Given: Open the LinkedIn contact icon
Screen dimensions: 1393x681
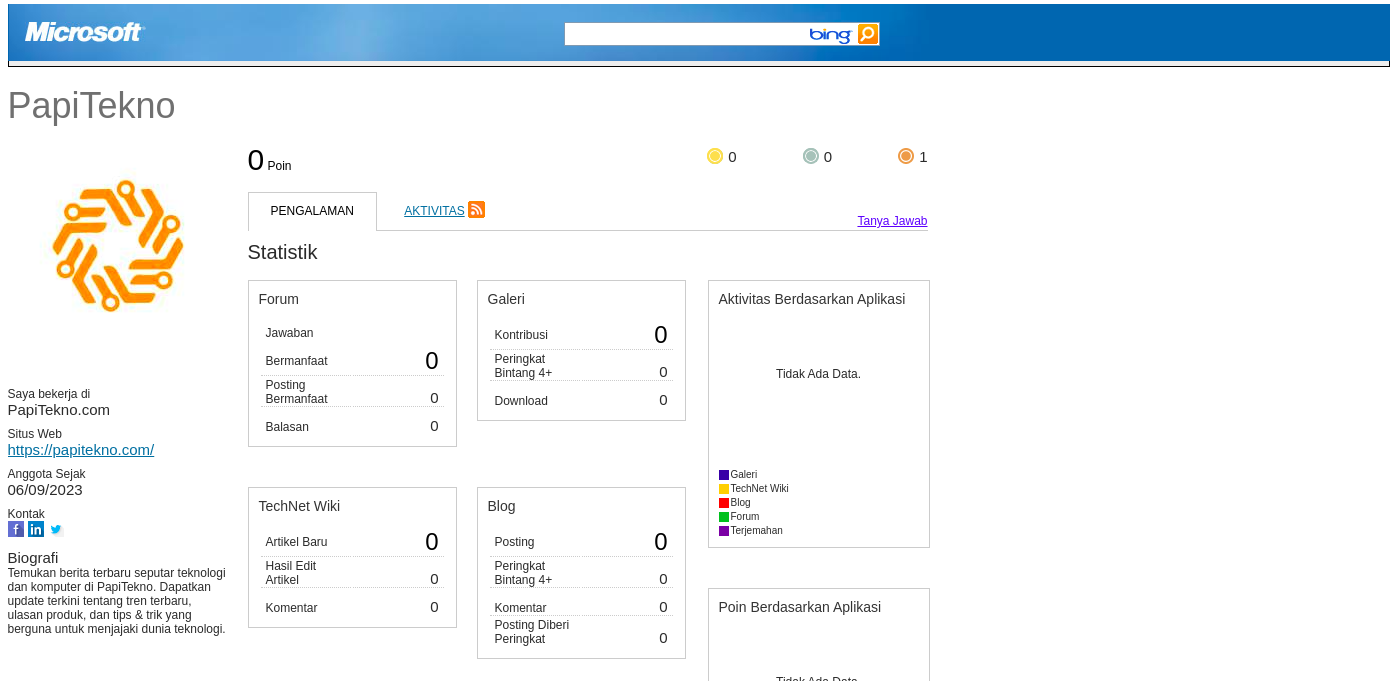Looking at the screenshot, I should (x=36, y=529).
